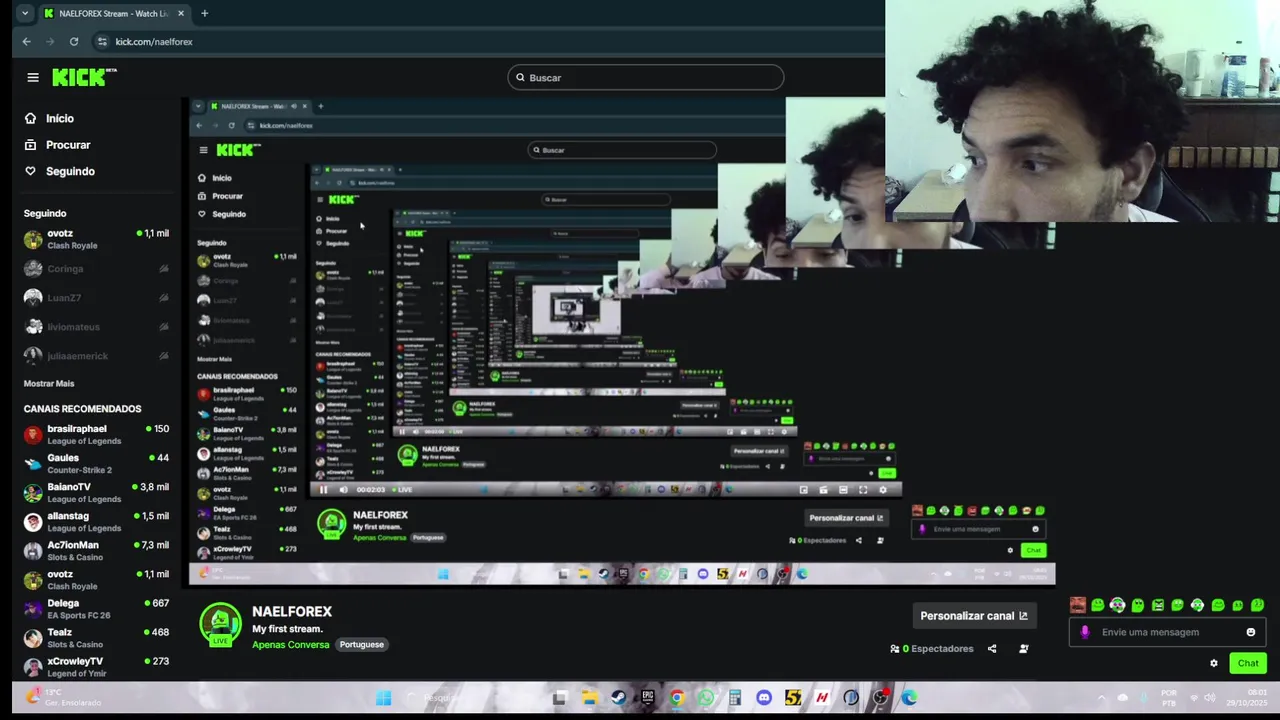1280x720 pixels.
Task: Click the purple microphone icon in chat
Action: pyautogui.click(x=1085, y=632)
